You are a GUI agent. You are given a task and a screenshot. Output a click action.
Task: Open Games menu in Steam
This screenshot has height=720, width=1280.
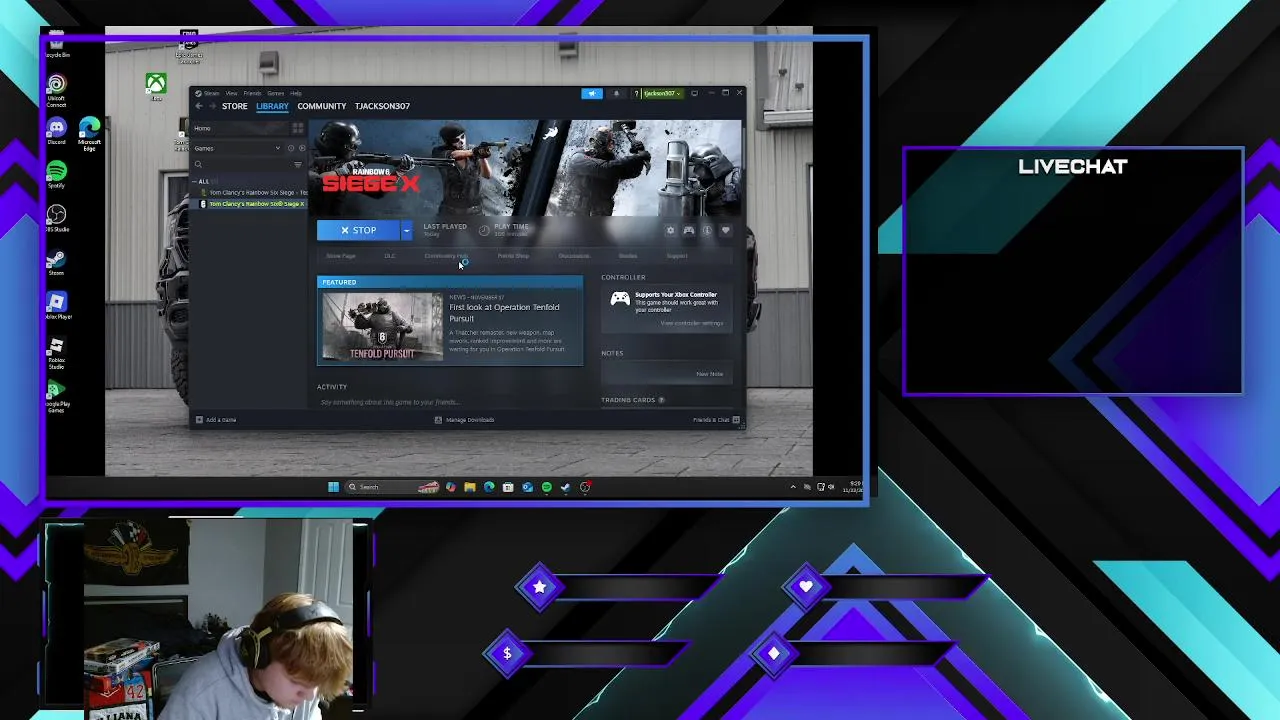pos(275,93)
